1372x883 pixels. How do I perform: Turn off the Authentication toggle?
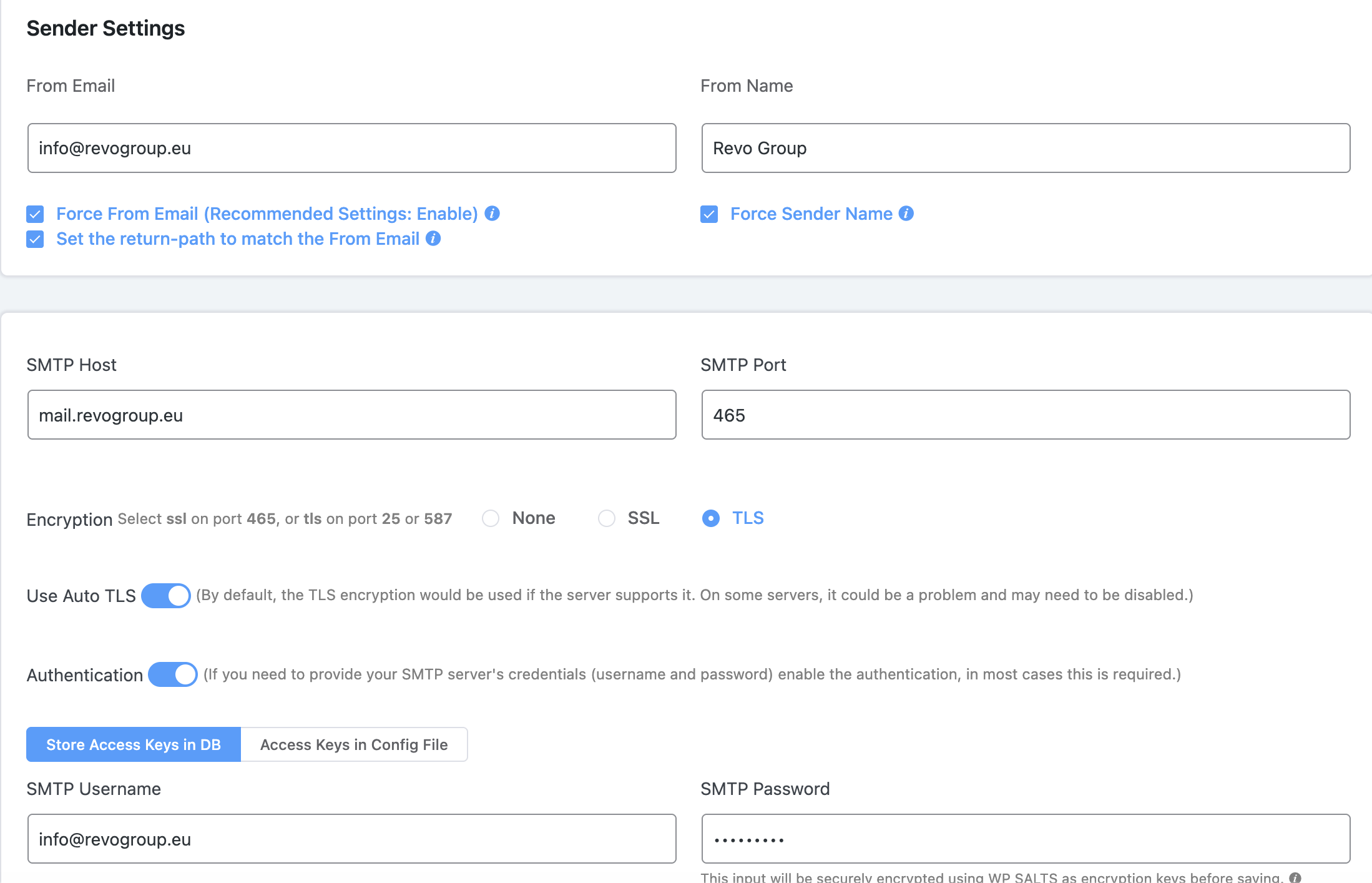point(173,674)
